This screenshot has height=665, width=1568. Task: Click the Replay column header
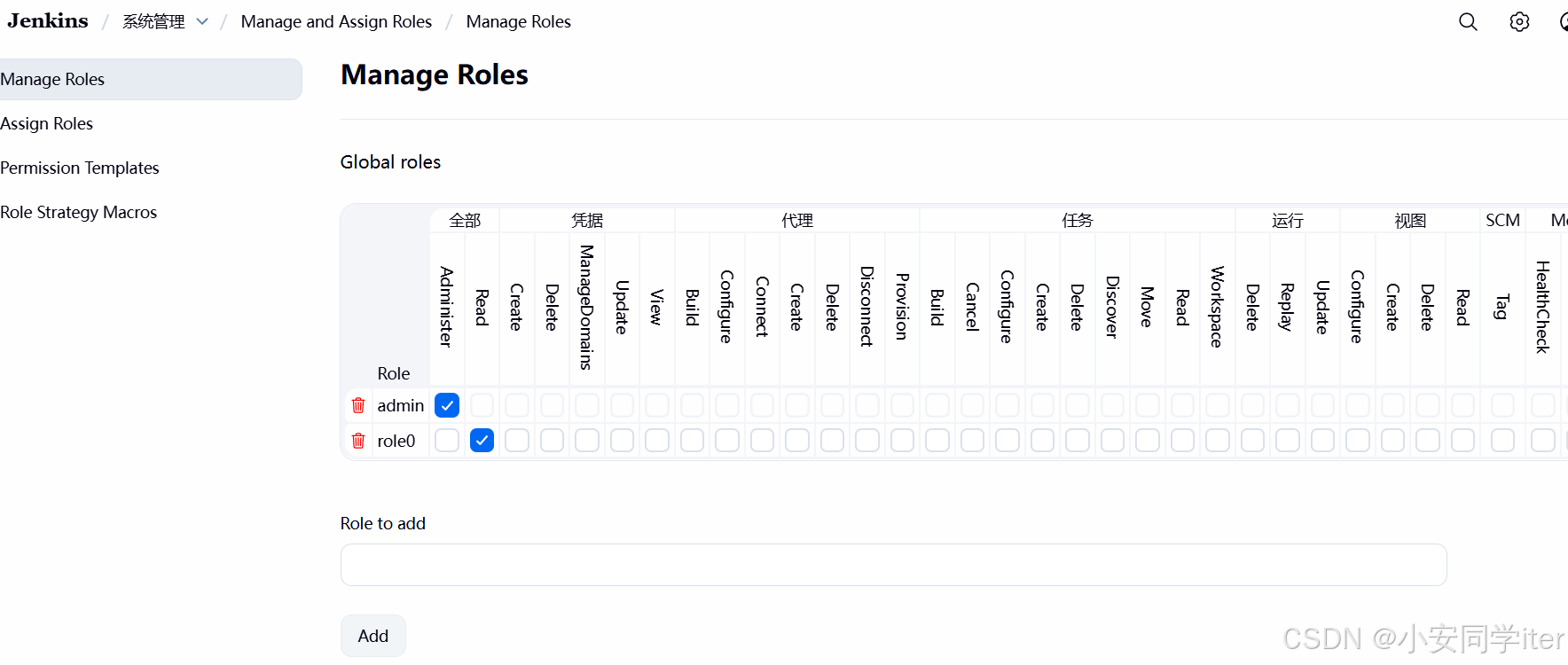[x=1288, y=307]
